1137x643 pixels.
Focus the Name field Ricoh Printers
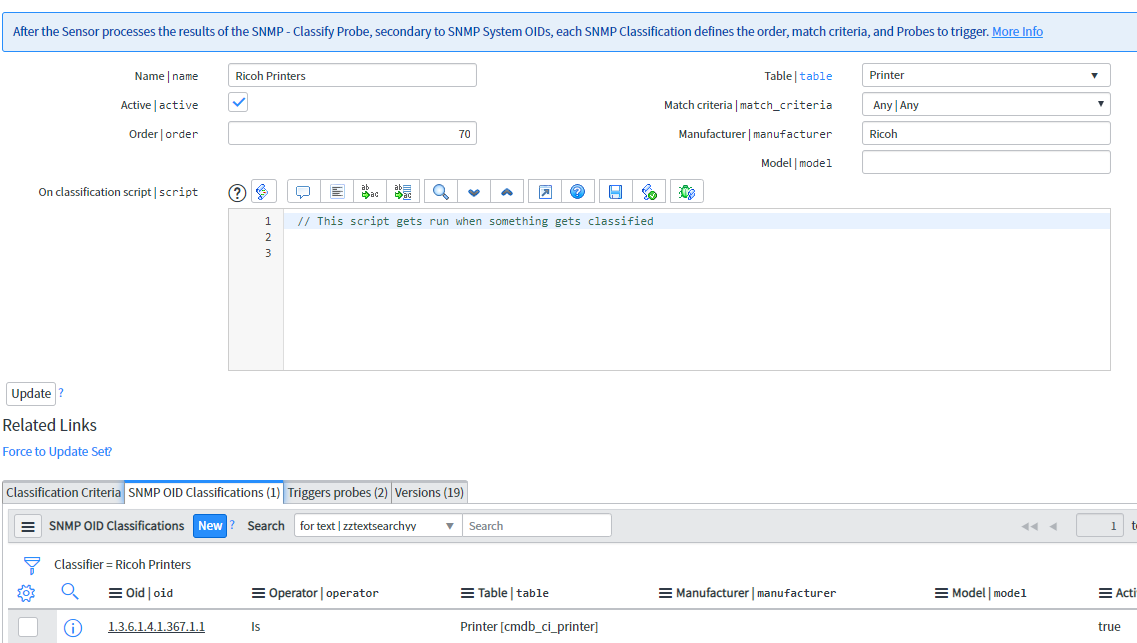[x=352, y=75]
